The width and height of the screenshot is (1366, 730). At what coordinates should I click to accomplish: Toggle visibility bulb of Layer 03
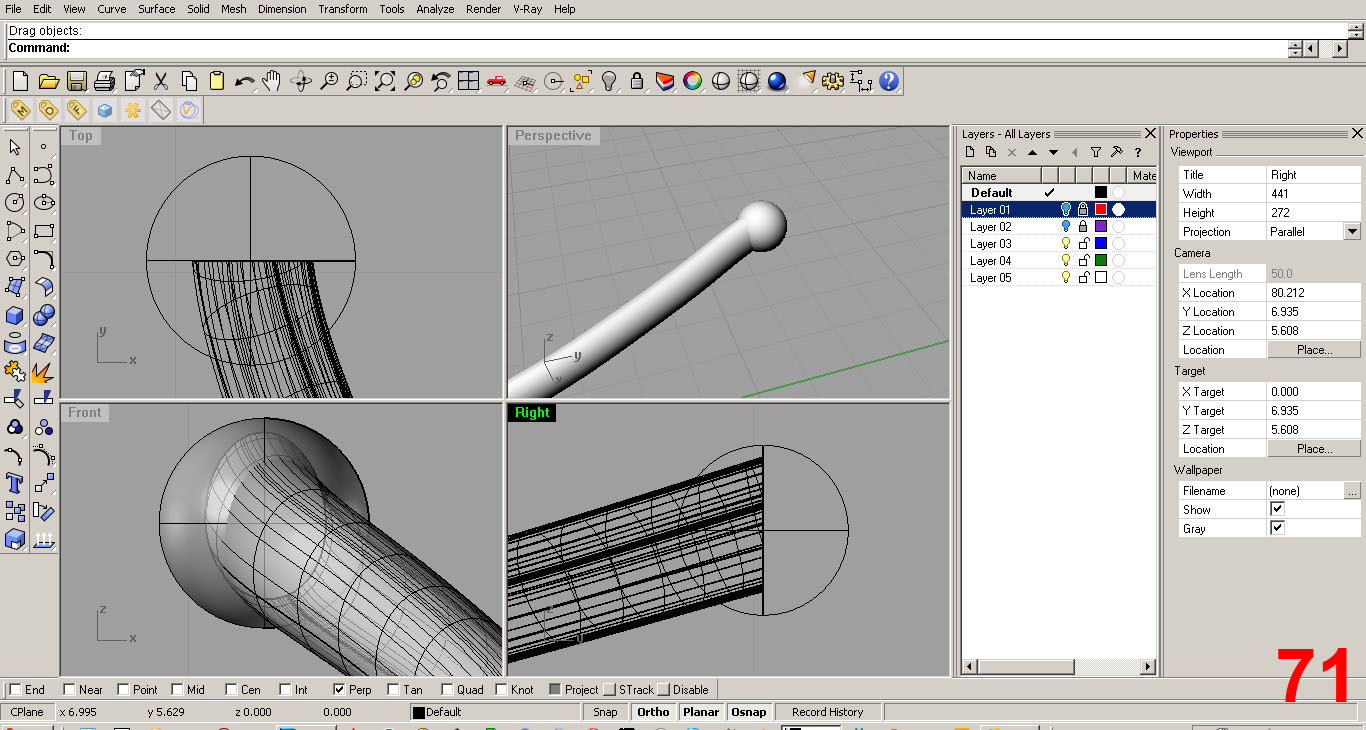coord(1066,244)
